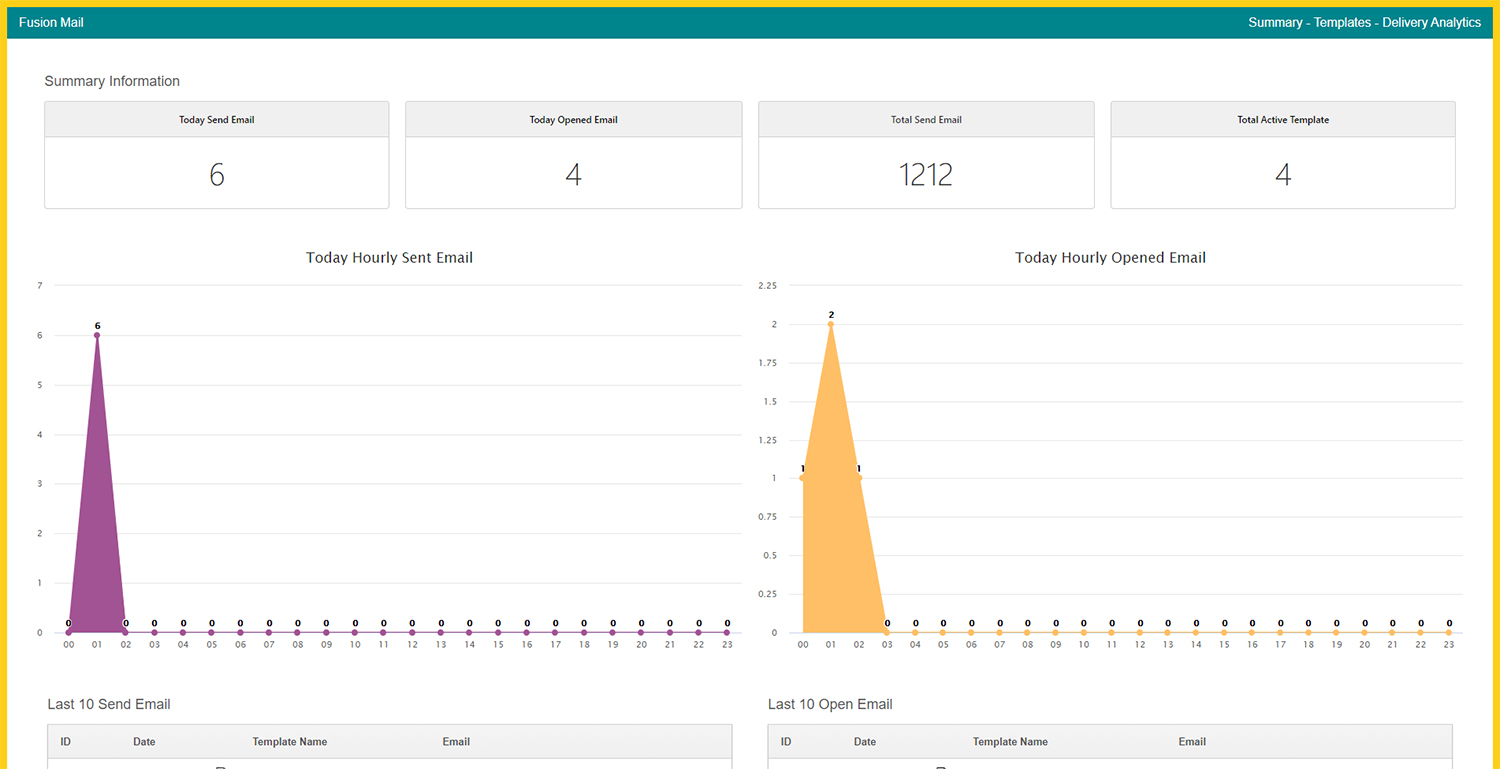This screenshot has width=1500, height=769.
Task: Click the Total Send Email value 1212
Action: coord(926,175)
